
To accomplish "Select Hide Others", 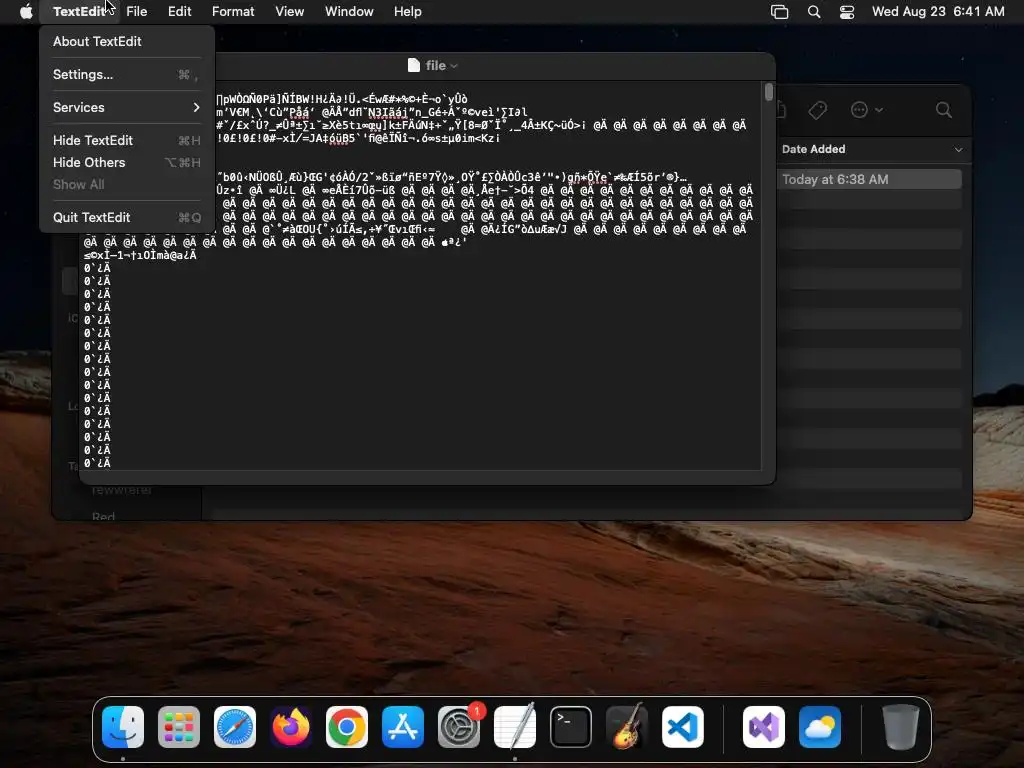I will point(126,163).
